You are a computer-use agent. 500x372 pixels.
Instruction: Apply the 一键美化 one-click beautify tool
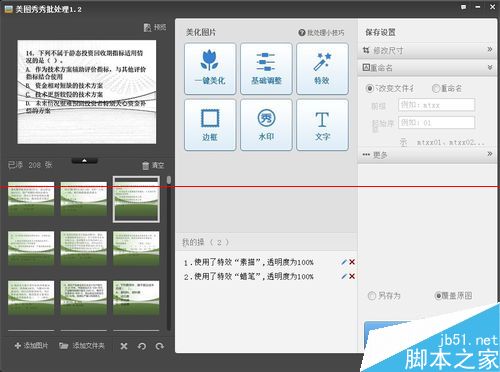point(210,69)
